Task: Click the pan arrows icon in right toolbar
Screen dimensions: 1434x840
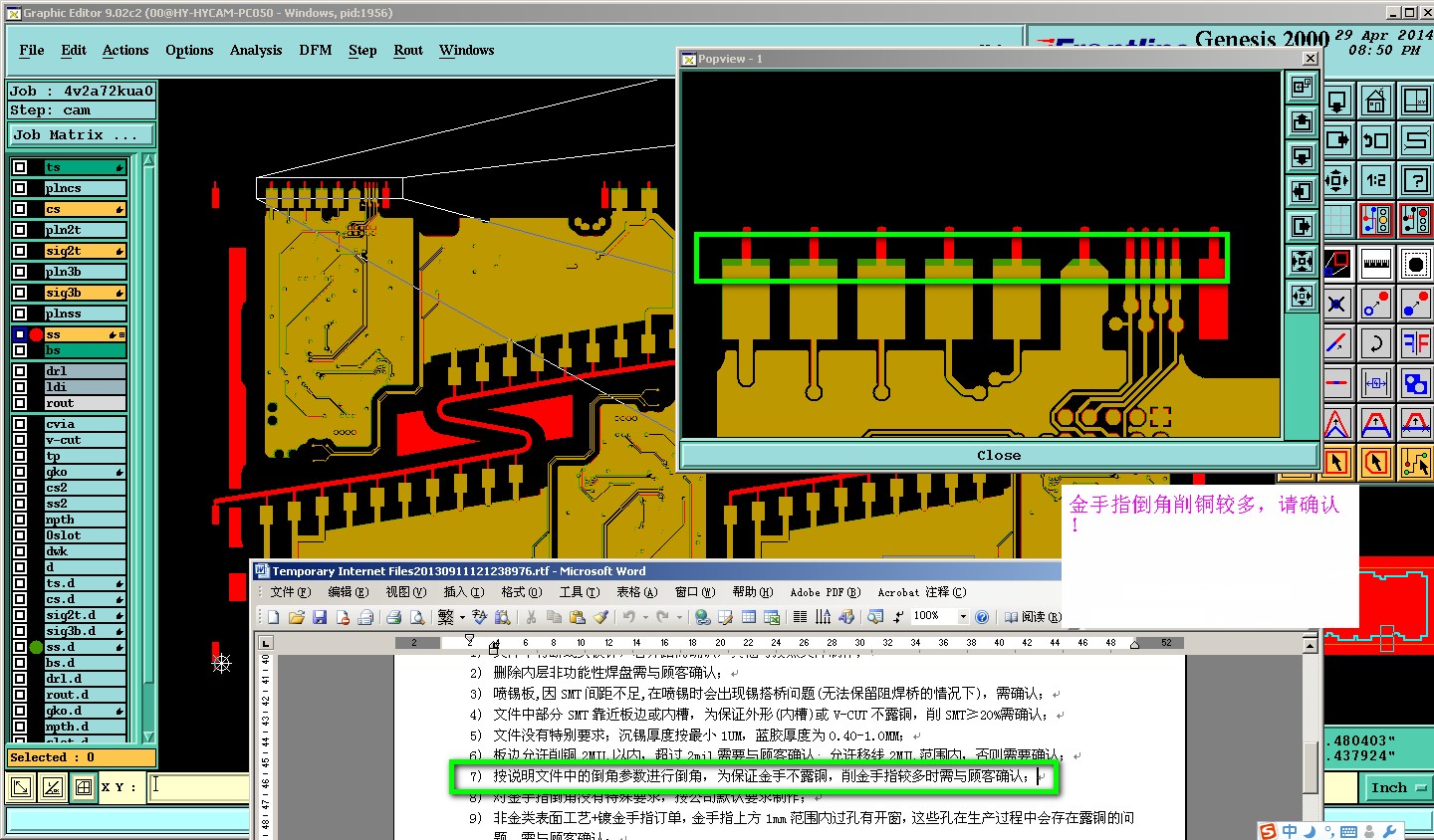Action: coord(1337,180)
